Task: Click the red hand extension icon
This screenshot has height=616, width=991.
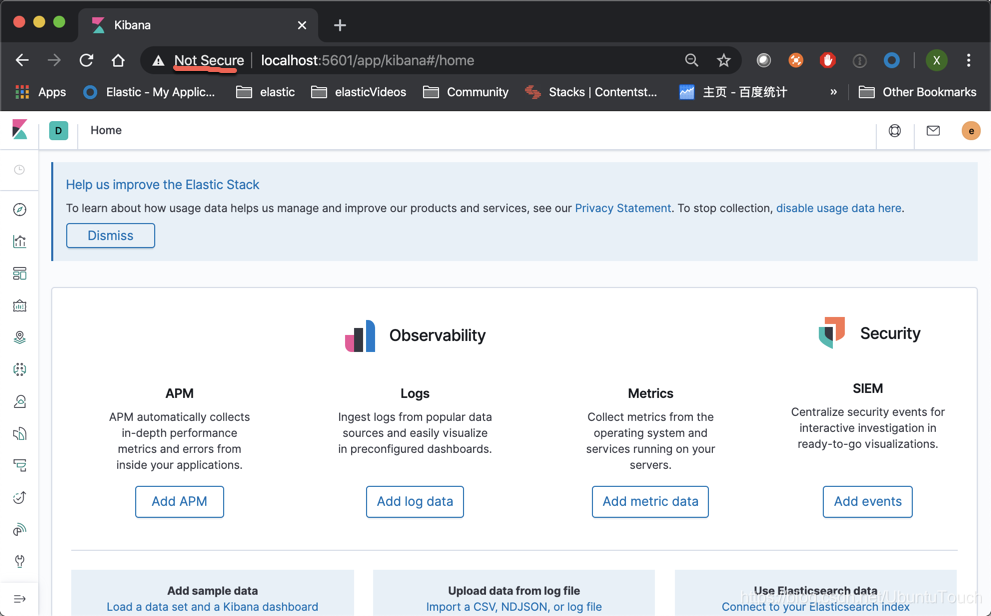Action: (x=827, y=61)
